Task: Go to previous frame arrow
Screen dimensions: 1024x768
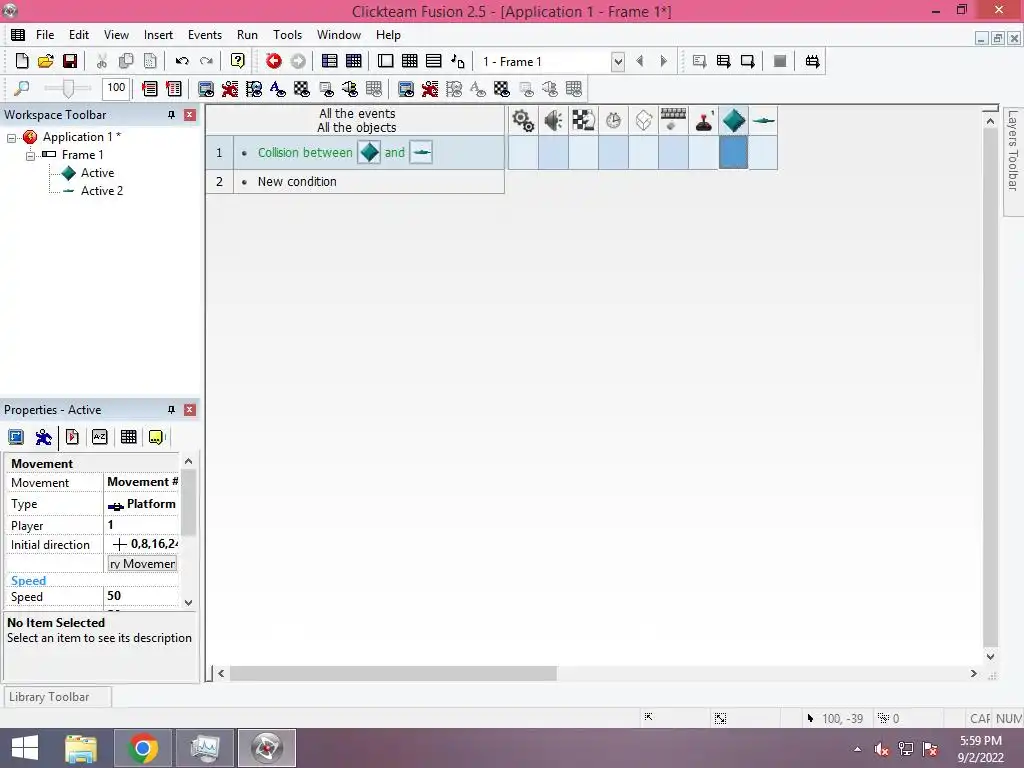Action: (x=640, y=61)
